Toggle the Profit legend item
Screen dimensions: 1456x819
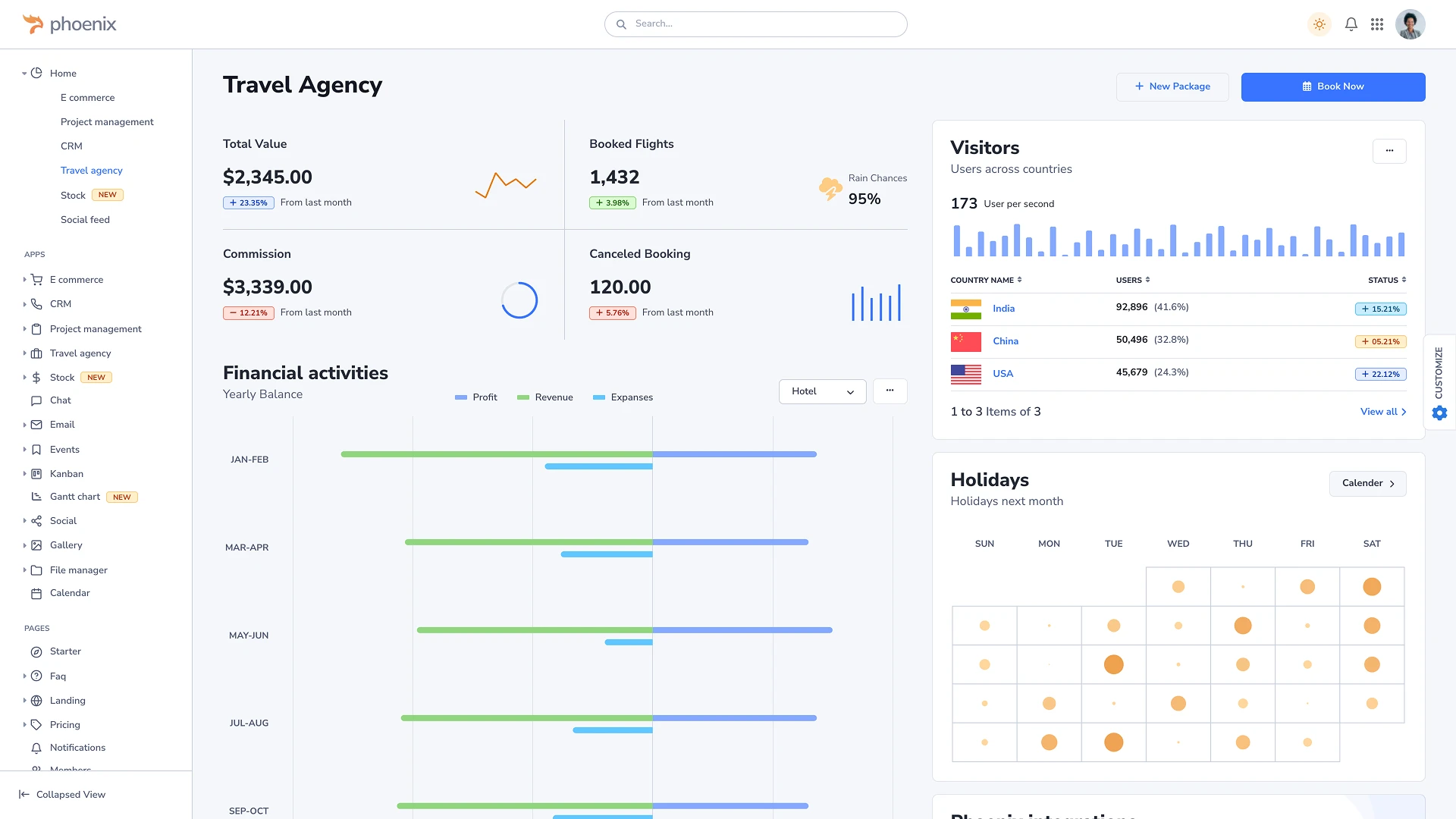476,397
